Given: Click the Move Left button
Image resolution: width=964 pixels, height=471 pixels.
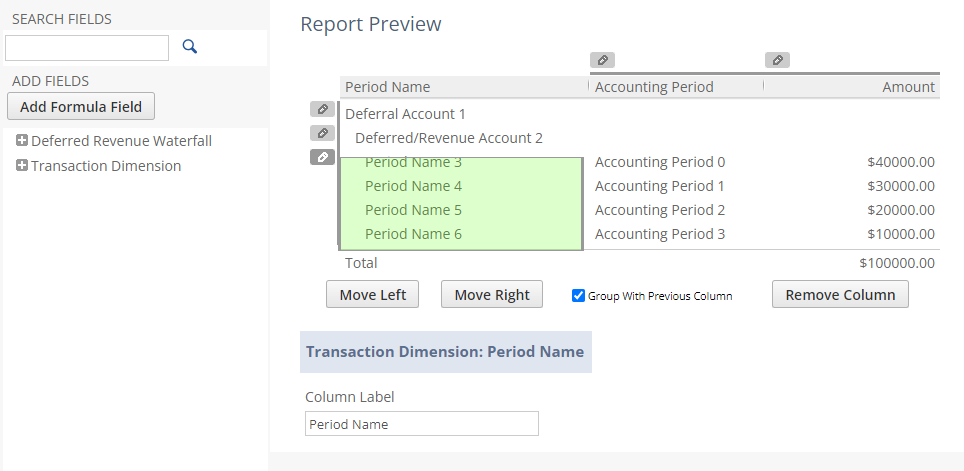Looking at the screenshot, I should pos(373,295).
